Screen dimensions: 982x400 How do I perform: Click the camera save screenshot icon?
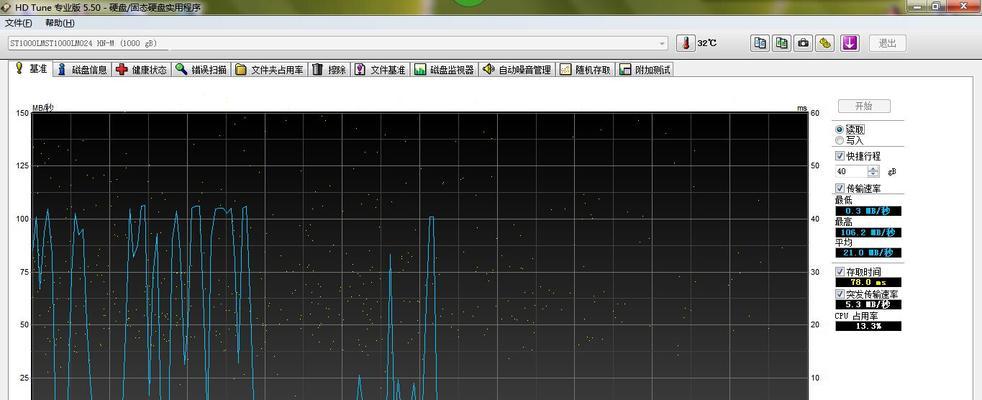click(804, 43)
